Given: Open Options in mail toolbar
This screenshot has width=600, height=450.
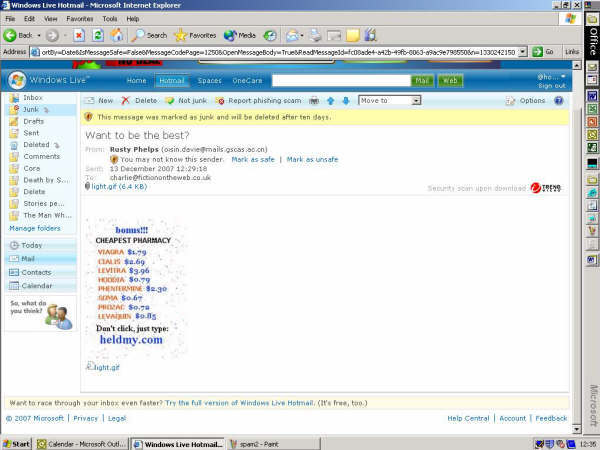Looking at the screenshot, I should click(525, 101).
